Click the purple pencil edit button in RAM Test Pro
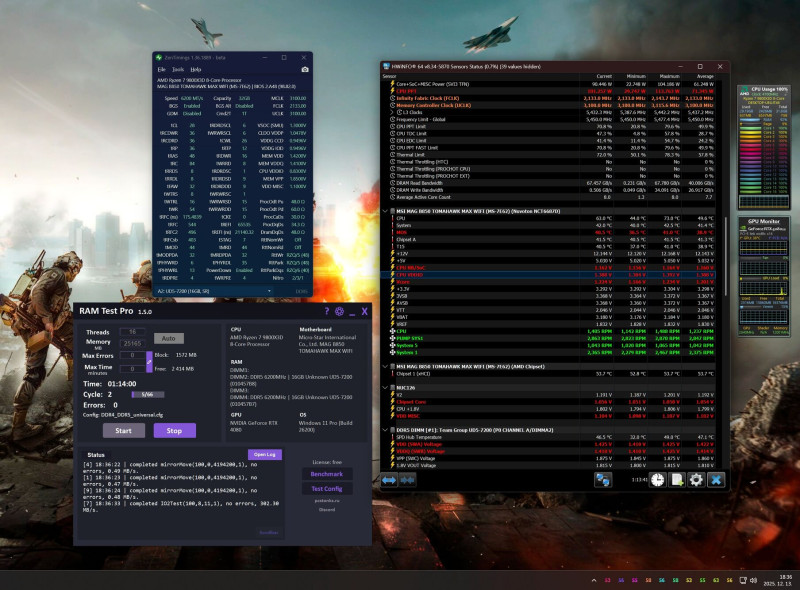The image size is (800, 590). coord(149,362)
